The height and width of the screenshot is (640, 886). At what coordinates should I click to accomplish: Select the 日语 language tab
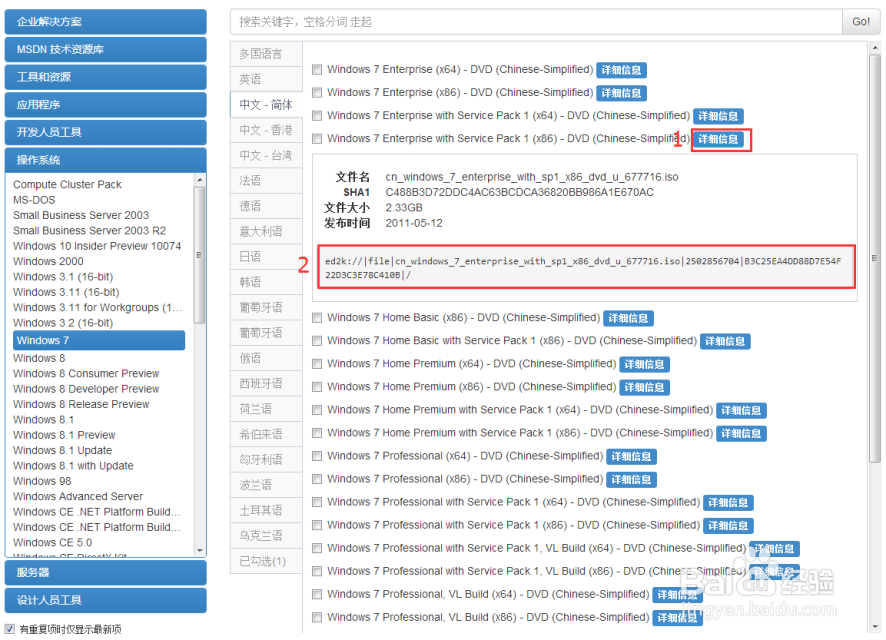click(x=266, y=256)
